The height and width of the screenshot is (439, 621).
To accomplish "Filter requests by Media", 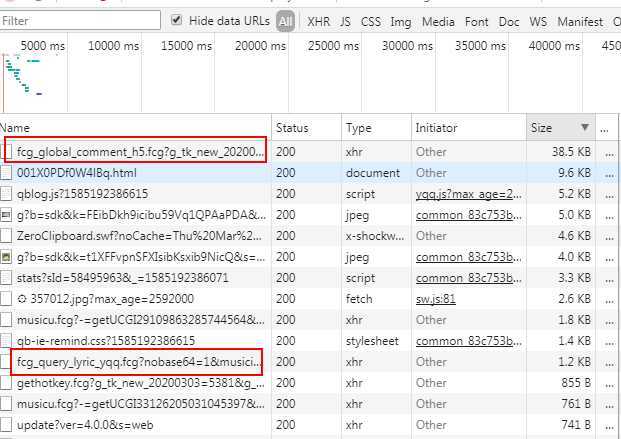I will [x=438, y=21].
